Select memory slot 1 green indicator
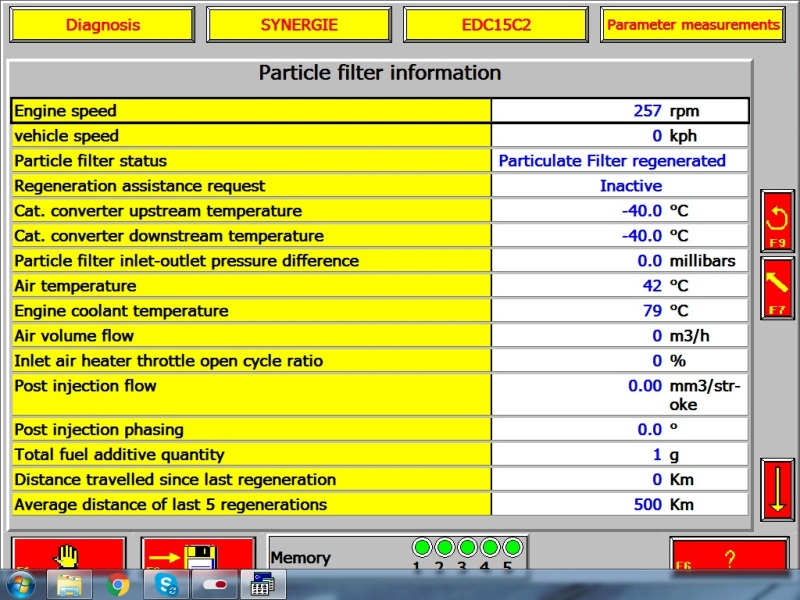Image resolution: width=800 pixels, height=600 pixels. (x=422, y=547)
